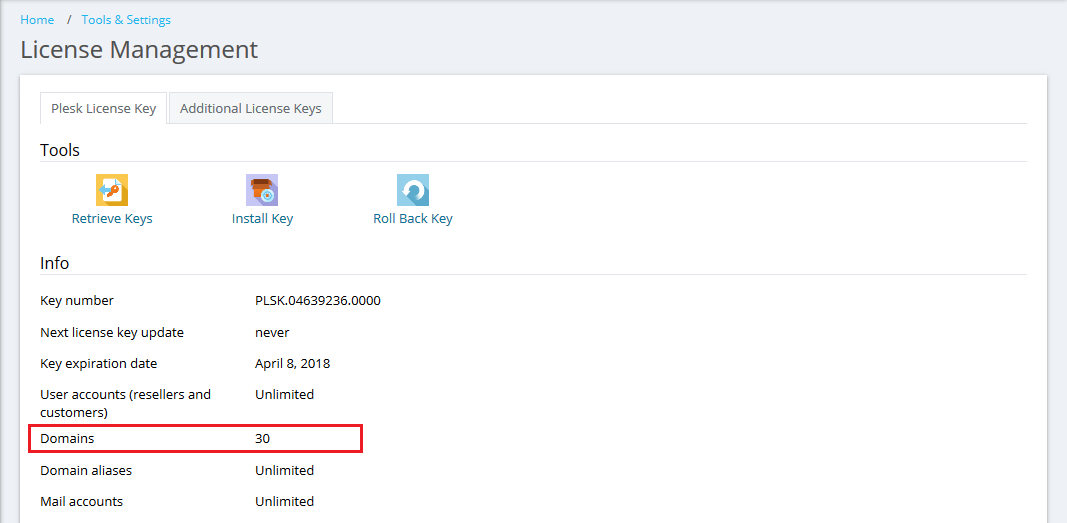The height and width of the screenshot is (523, 1067).
Task: Select the Install Key text link
Action: click(x=262, y=219)
